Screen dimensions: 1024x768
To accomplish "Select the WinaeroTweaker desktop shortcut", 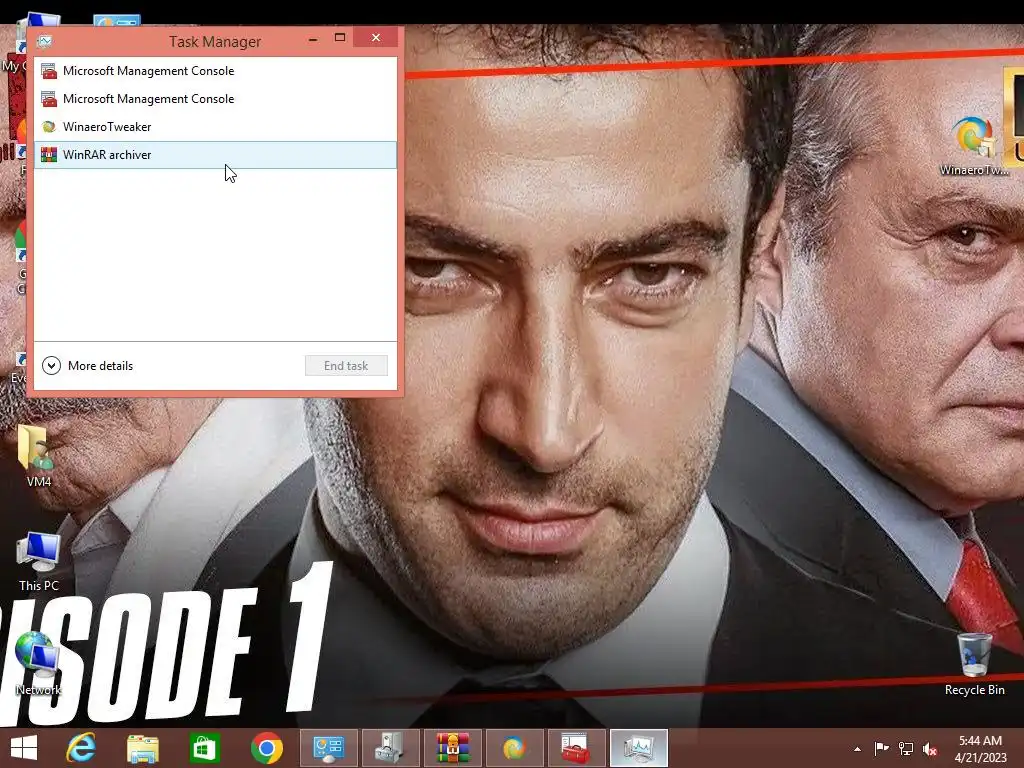I will point(974,145).
